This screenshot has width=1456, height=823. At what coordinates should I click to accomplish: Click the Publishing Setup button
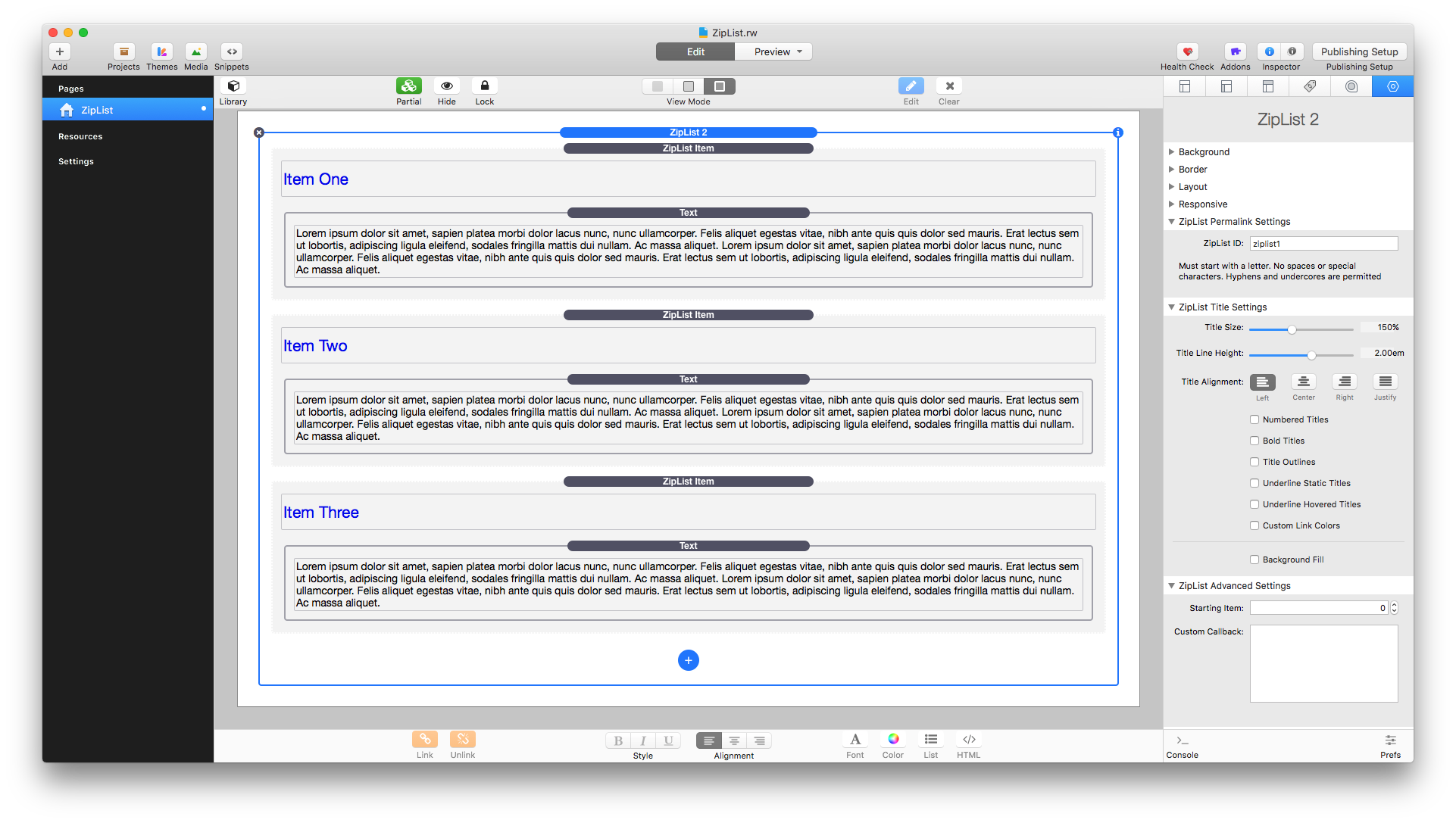(1359, 51)
